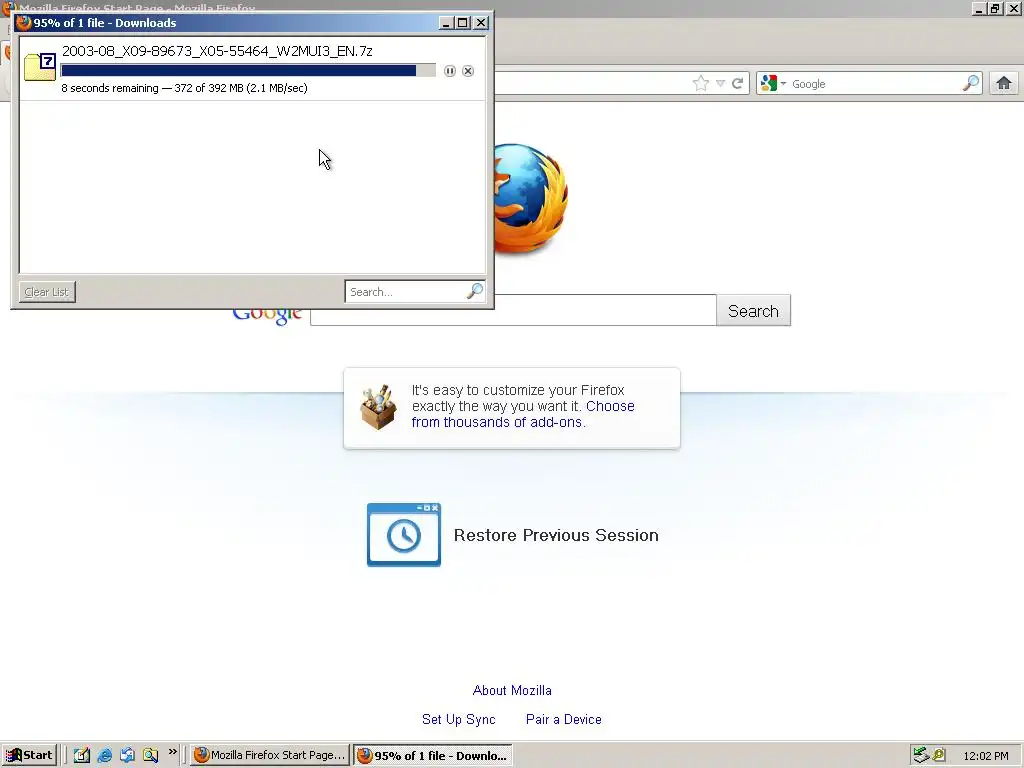Click the Search button on start page
This screenshot has height=768, width=1024.
(x=754, y=311)
